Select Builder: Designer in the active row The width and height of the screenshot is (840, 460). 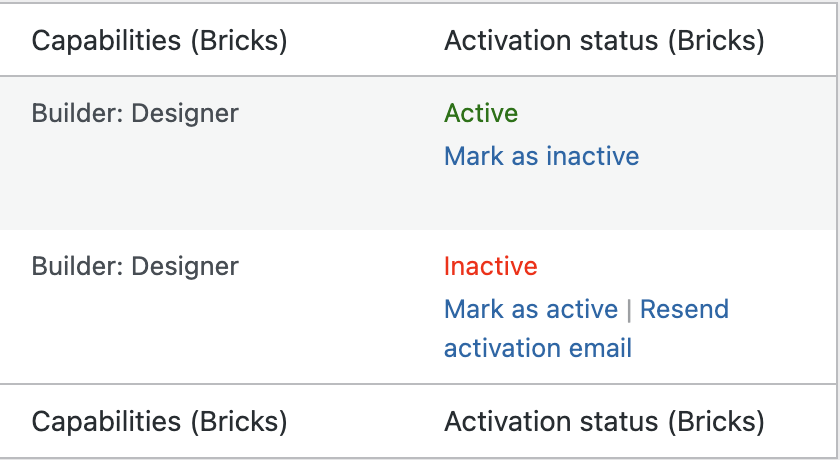135,113
